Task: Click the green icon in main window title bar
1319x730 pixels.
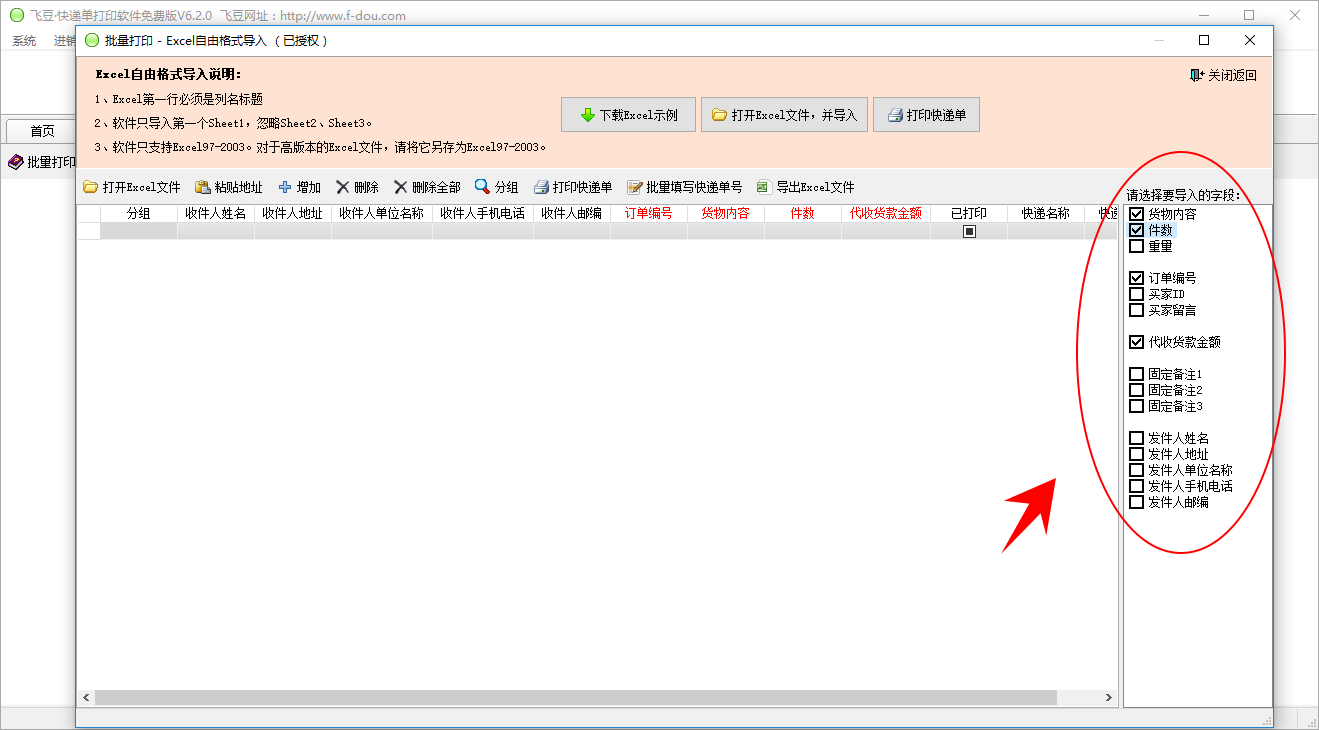Action: 16,15
